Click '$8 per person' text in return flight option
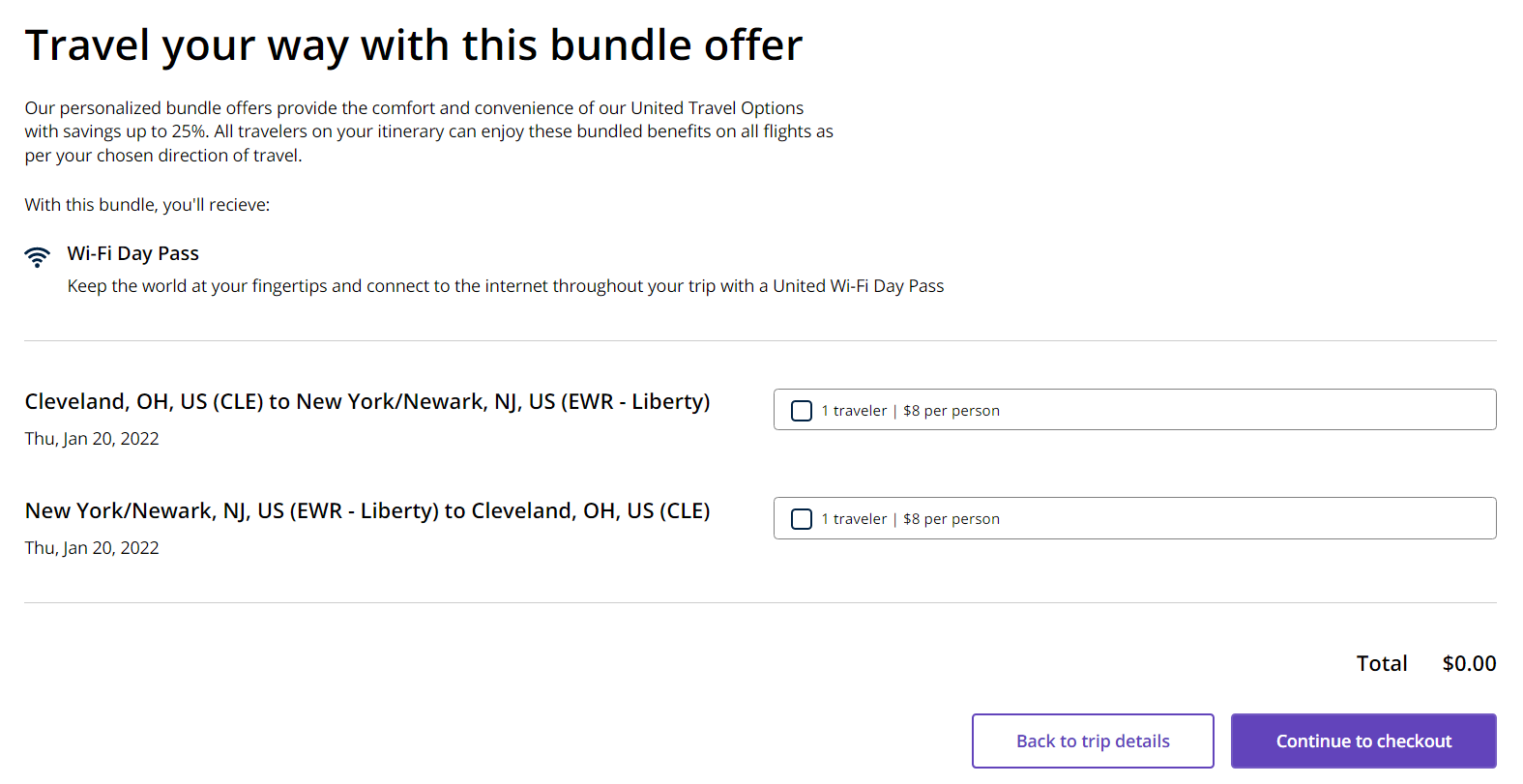Image resolution: width=1523 pixels, height=784 pixels. point(952,519)
